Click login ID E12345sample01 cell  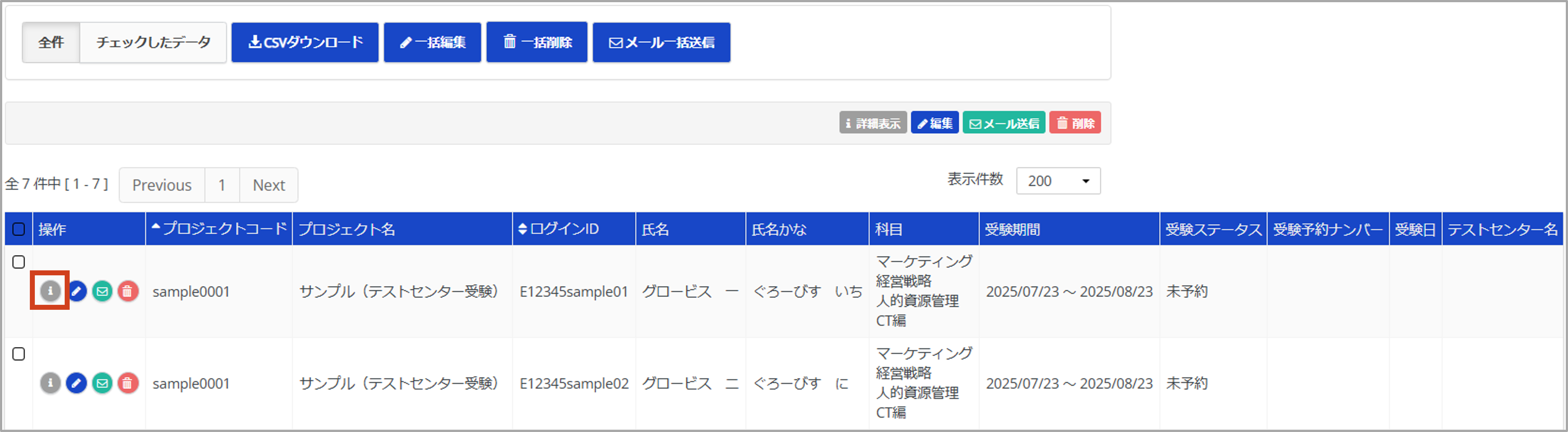coord(574,291)
